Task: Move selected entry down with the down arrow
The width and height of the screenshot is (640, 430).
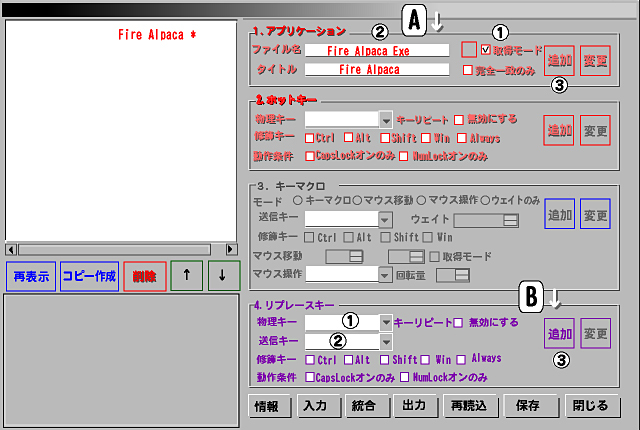Action: (224, 276)
